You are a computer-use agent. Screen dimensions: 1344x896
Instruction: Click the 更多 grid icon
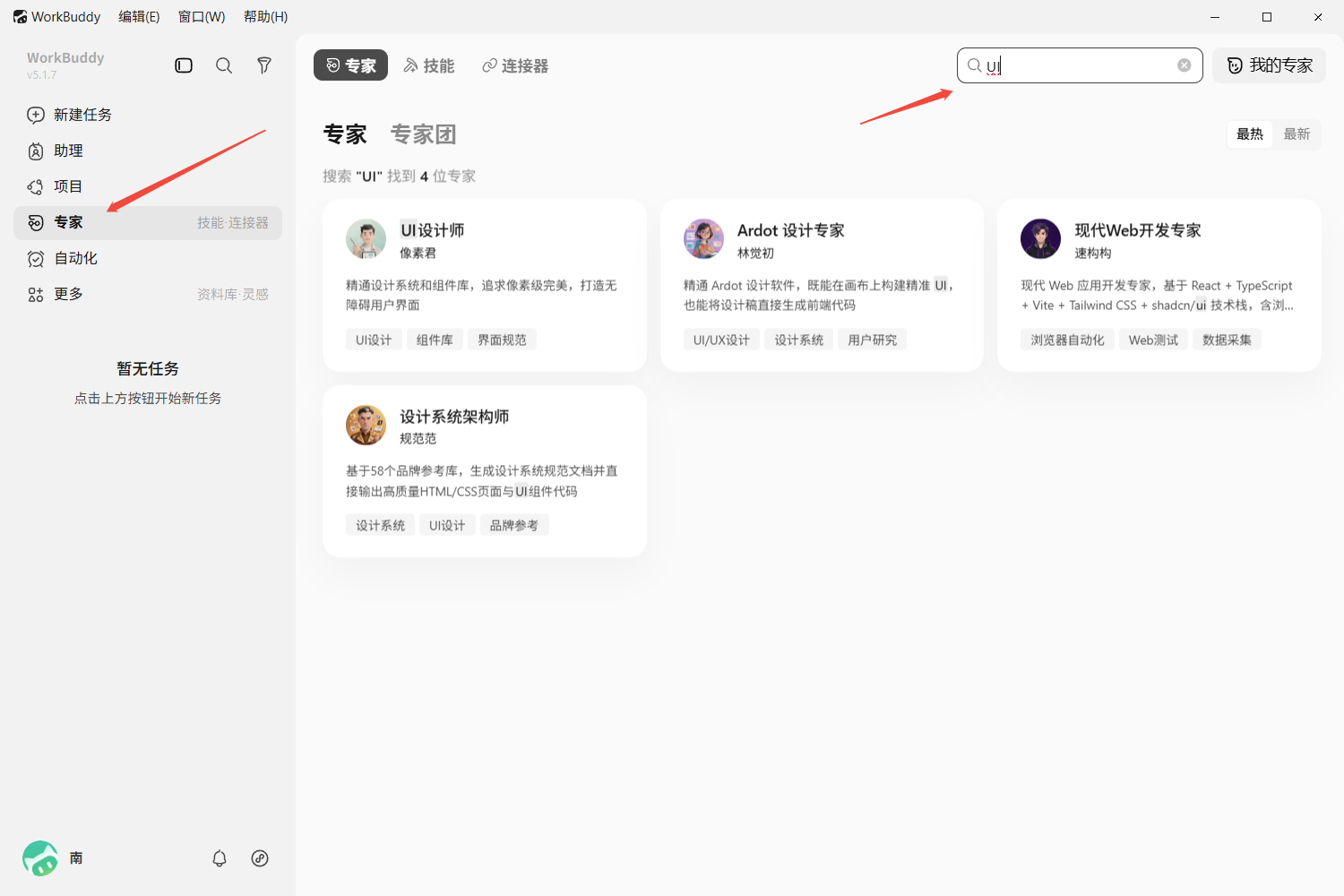tap(36, 295)
